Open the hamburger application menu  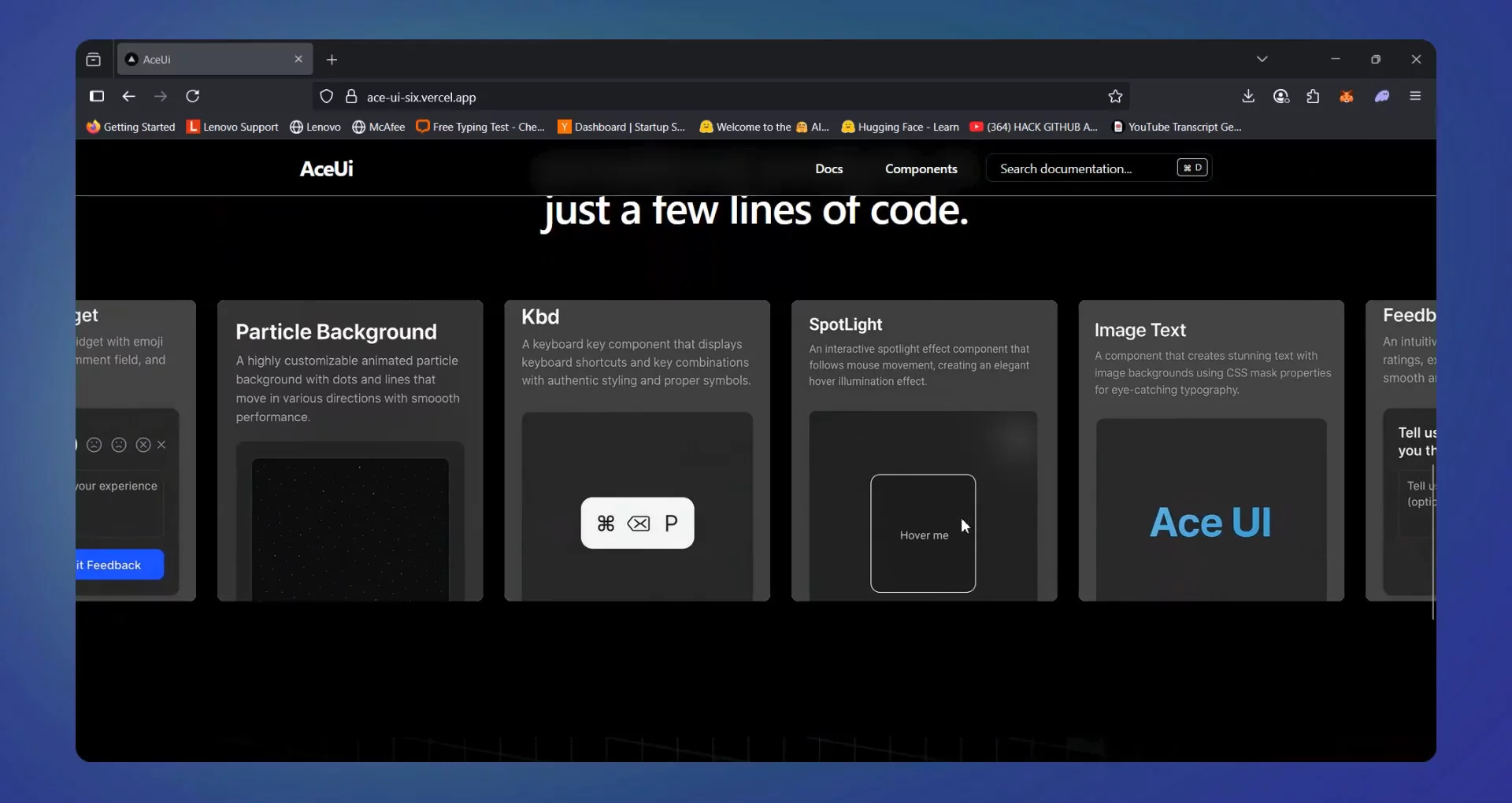click(1415, 96)
